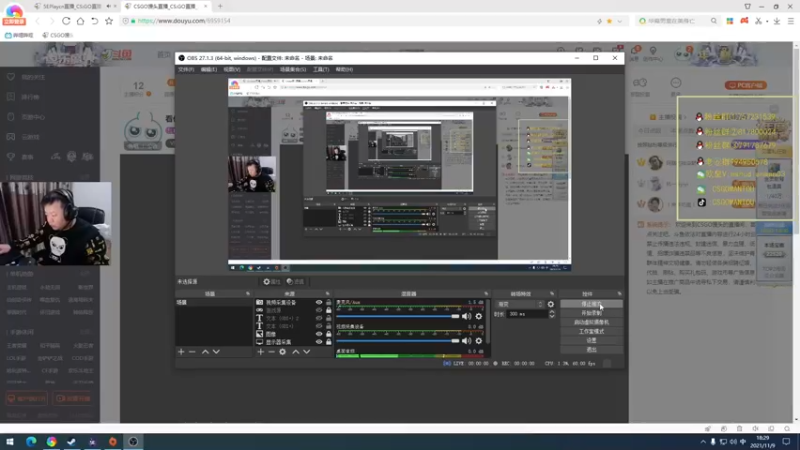Open the OBS 编辑(E) menu

209,69
